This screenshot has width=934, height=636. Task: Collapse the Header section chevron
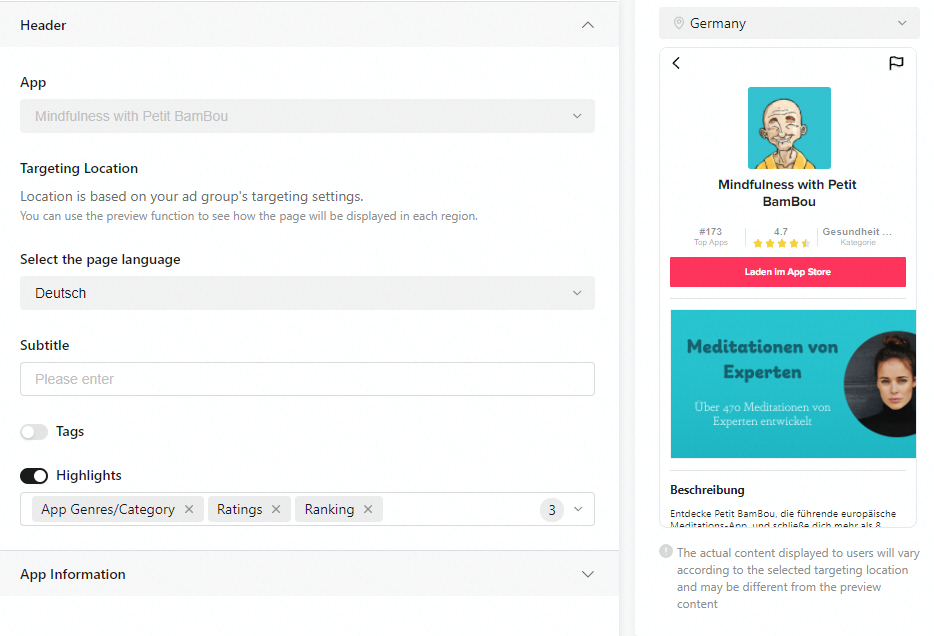[587, 25]
